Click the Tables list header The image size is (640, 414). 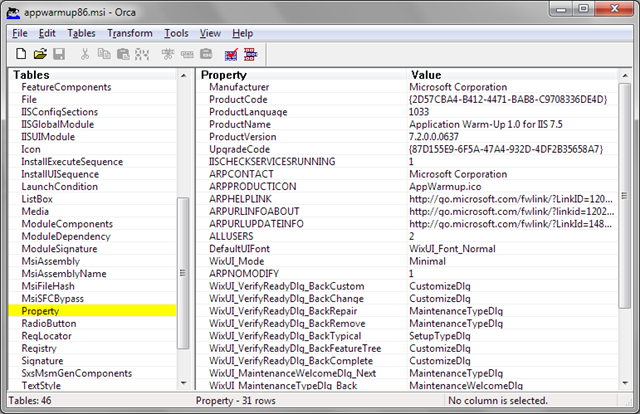tap(93, 75)
